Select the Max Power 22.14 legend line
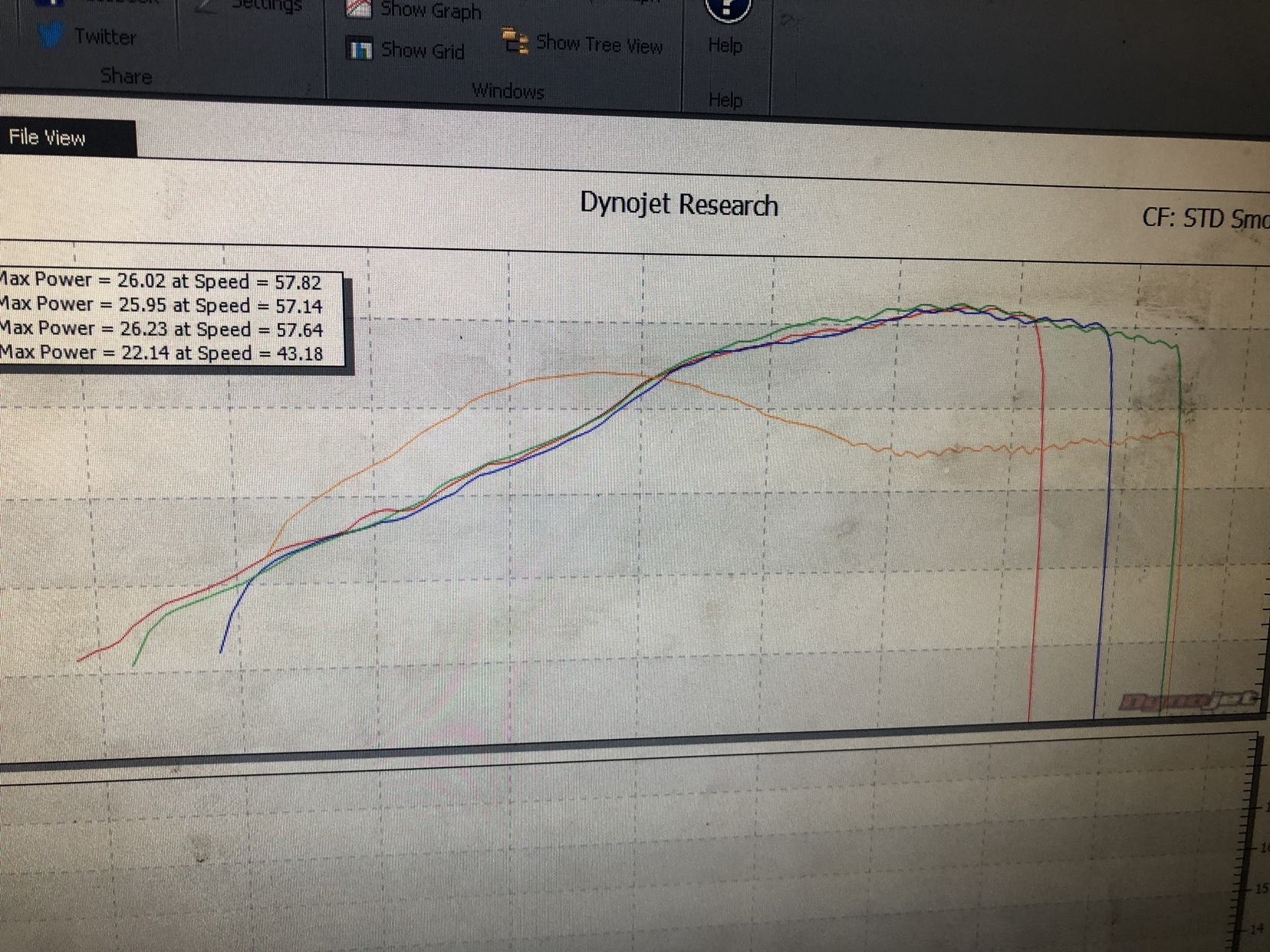This screenshot has height=952, width=1270. pyautogui.click(x=161, y=353)
